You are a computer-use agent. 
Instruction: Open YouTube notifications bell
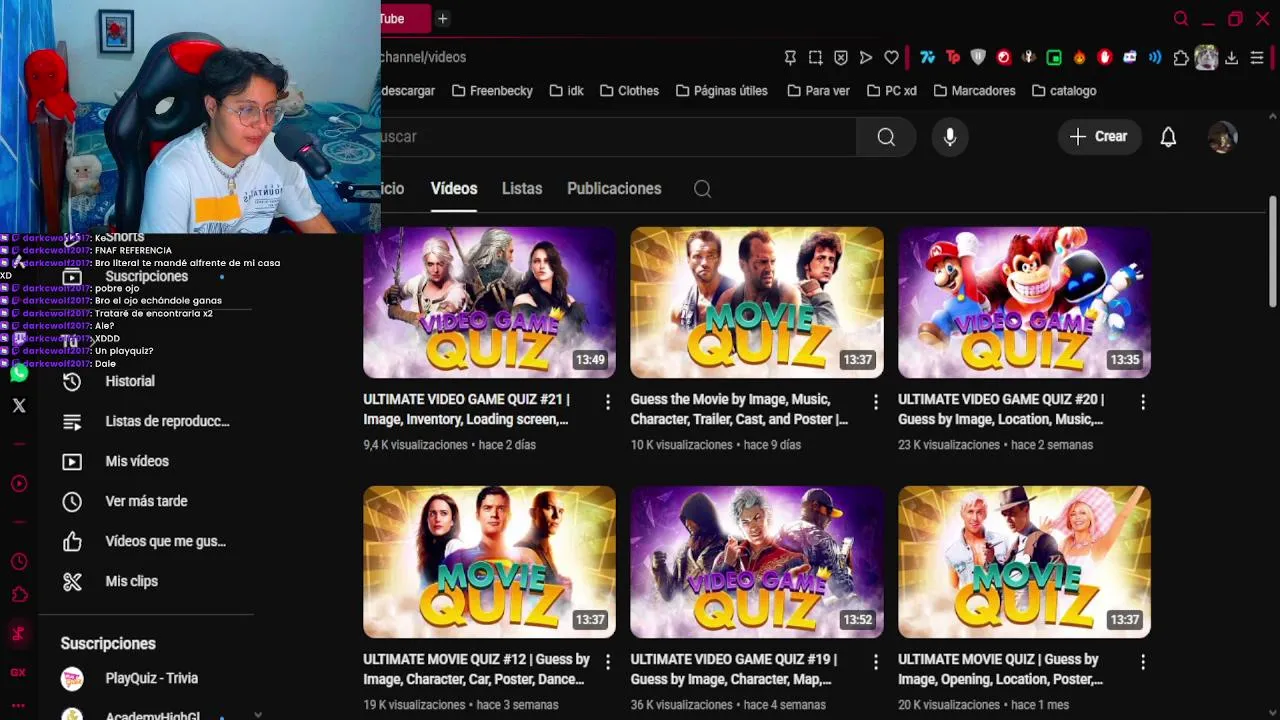coord(1168,137)
